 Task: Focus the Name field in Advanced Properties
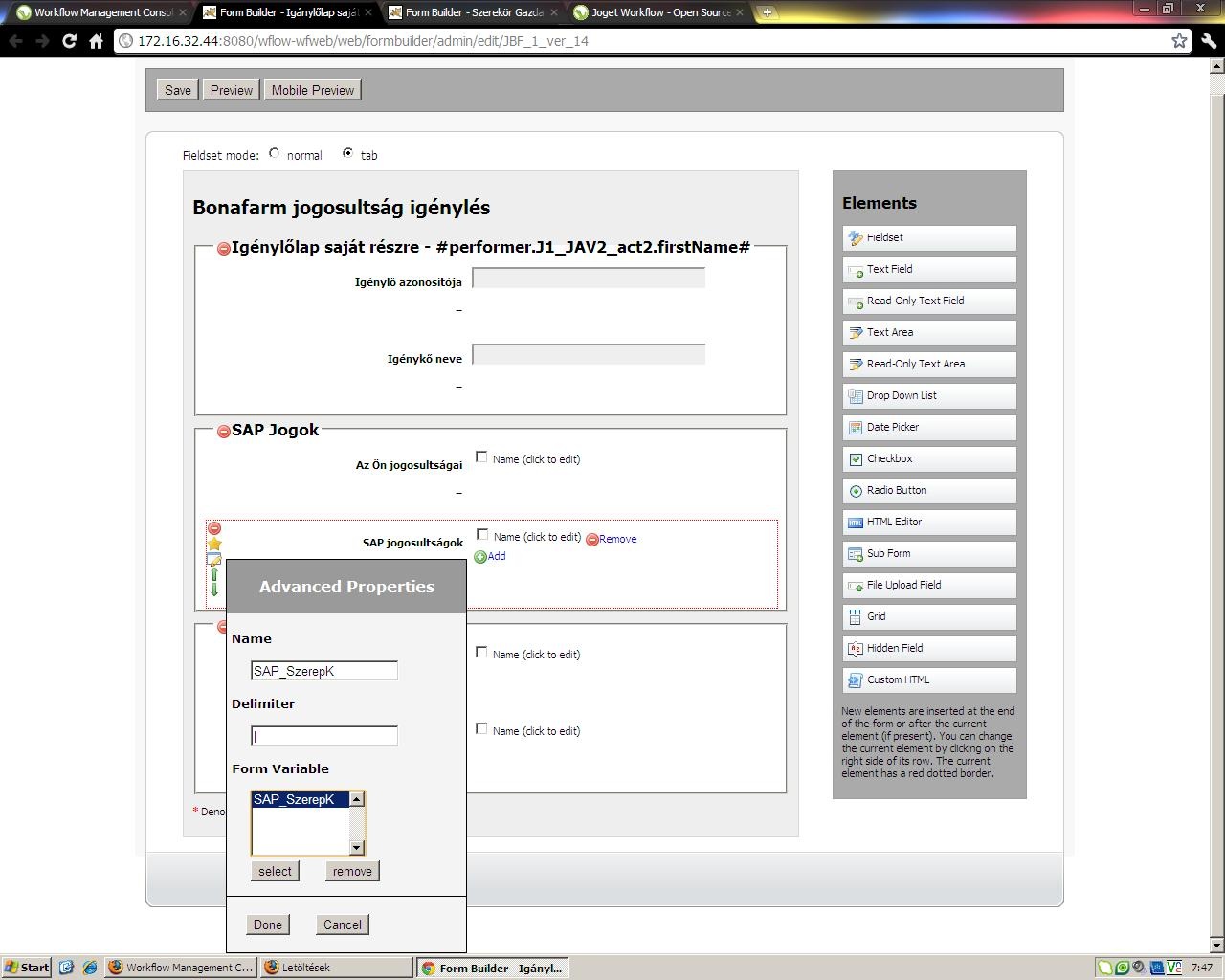click(324, 671)
